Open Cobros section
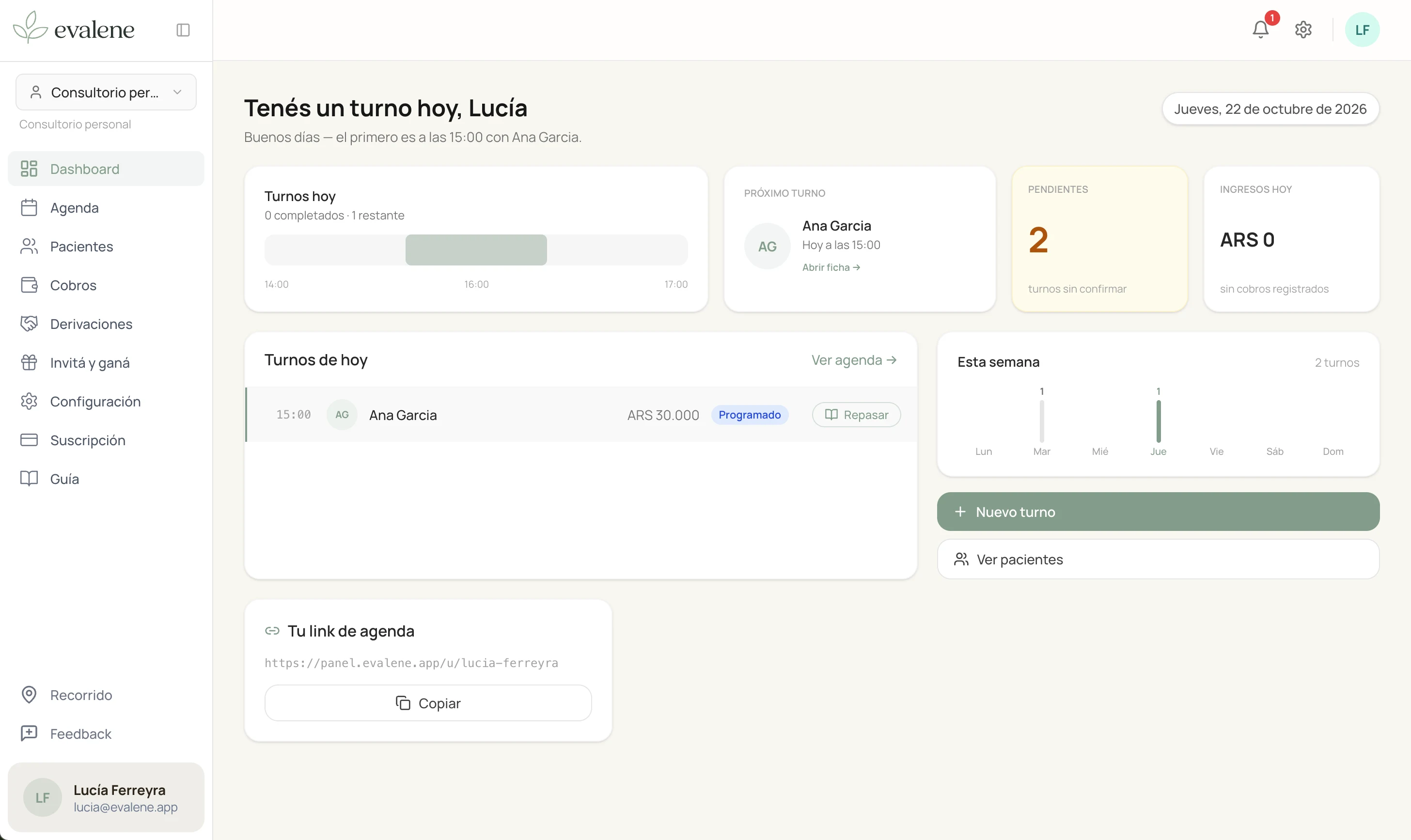 pos(106,285)
